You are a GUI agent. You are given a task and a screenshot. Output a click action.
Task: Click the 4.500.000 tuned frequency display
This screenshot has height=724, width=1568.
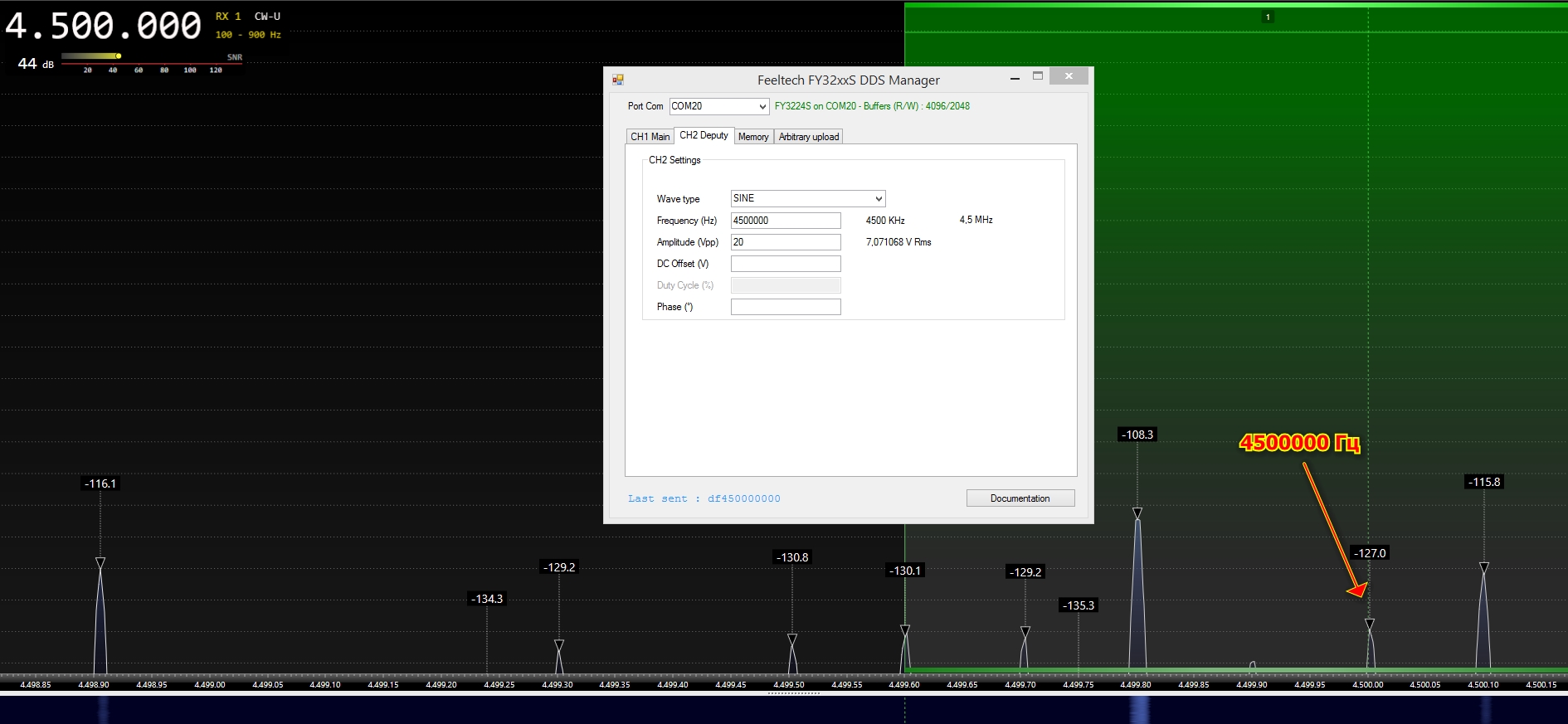point(103,26)
